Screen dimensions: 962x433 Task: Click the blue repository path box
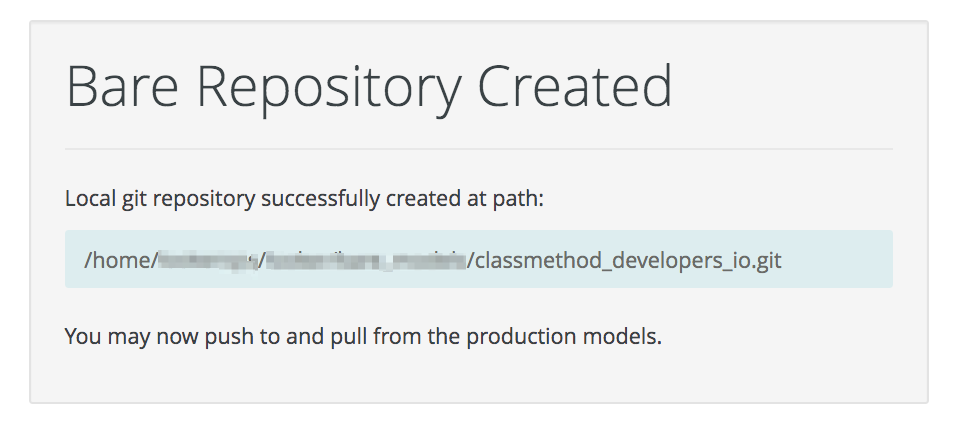(478, 259)
